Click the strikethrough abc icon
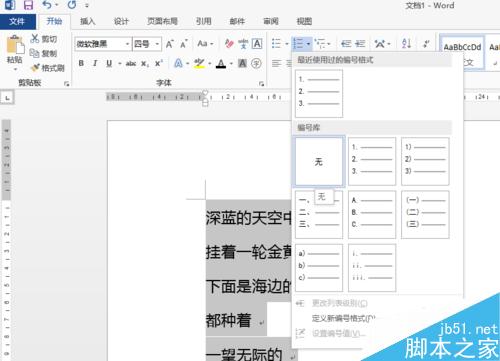500x361 pixels. click(131, 63)
